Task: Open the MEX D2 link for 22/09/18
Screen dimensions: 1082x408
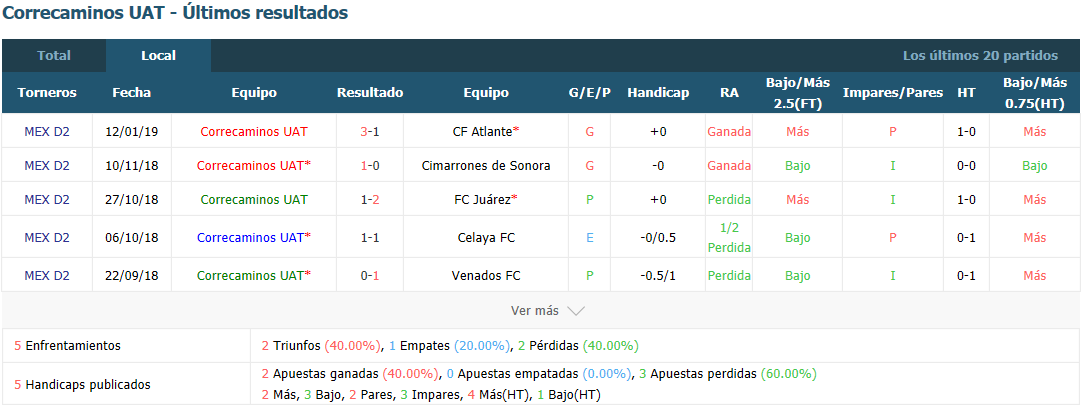Action: (47, 275)
